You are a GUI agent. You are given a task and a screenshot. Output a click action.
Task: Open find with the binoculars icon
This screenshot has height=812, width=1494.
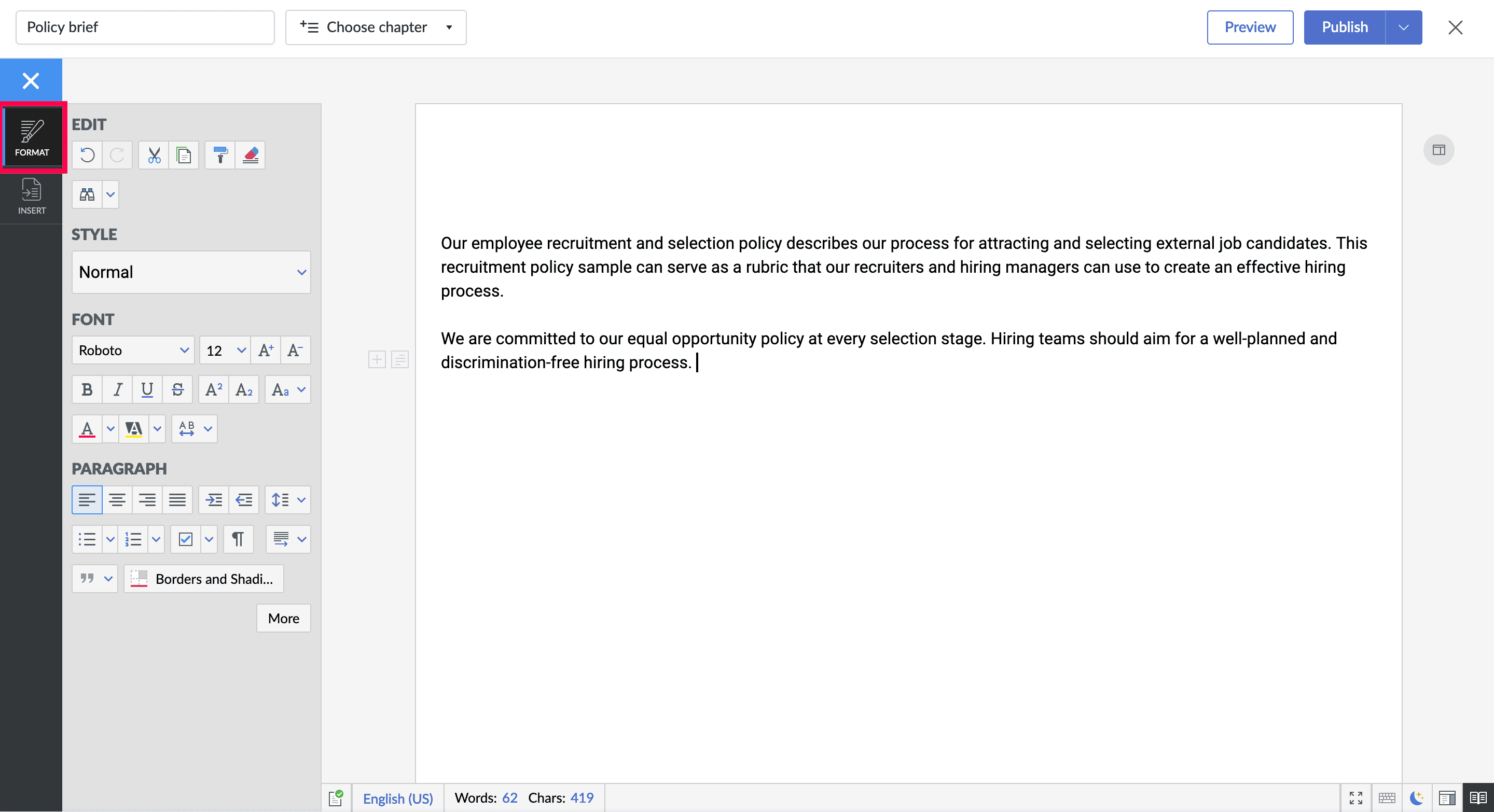click(x=87, y=194)
